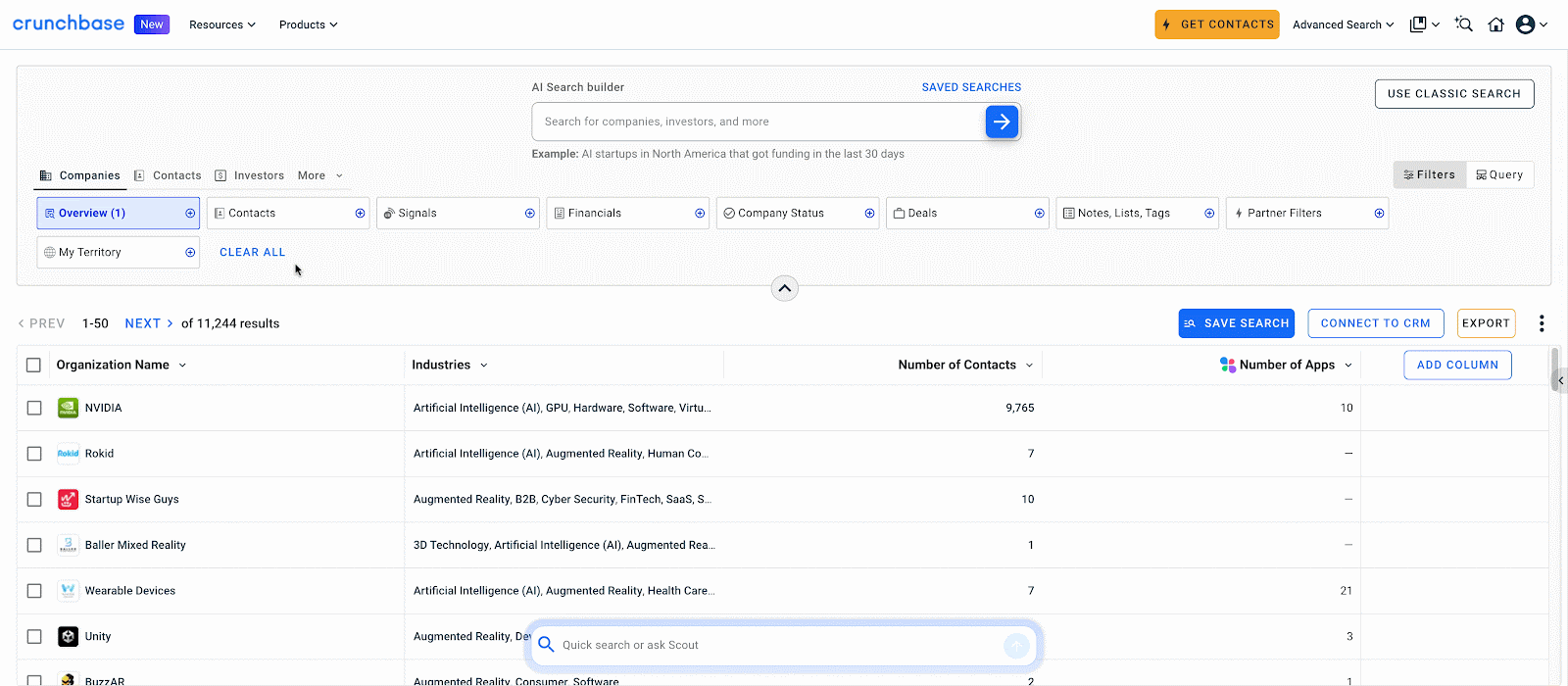
Task: Click the Number of Apps colorful icon
Action: (1227, 365)
